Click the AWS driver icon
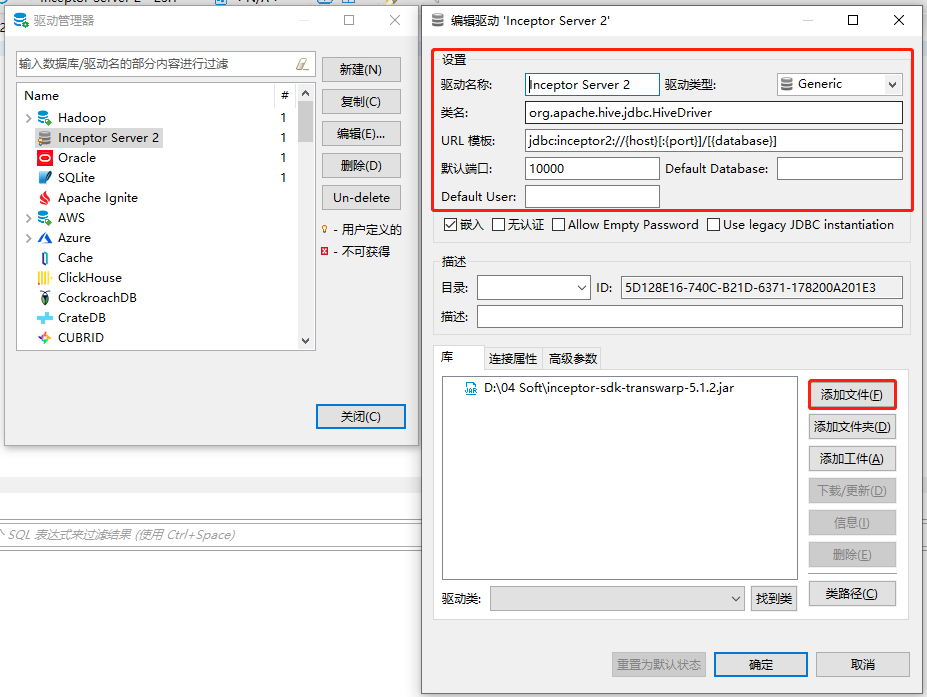The height and width of the screenshot is (697, 927). point(44,218)
